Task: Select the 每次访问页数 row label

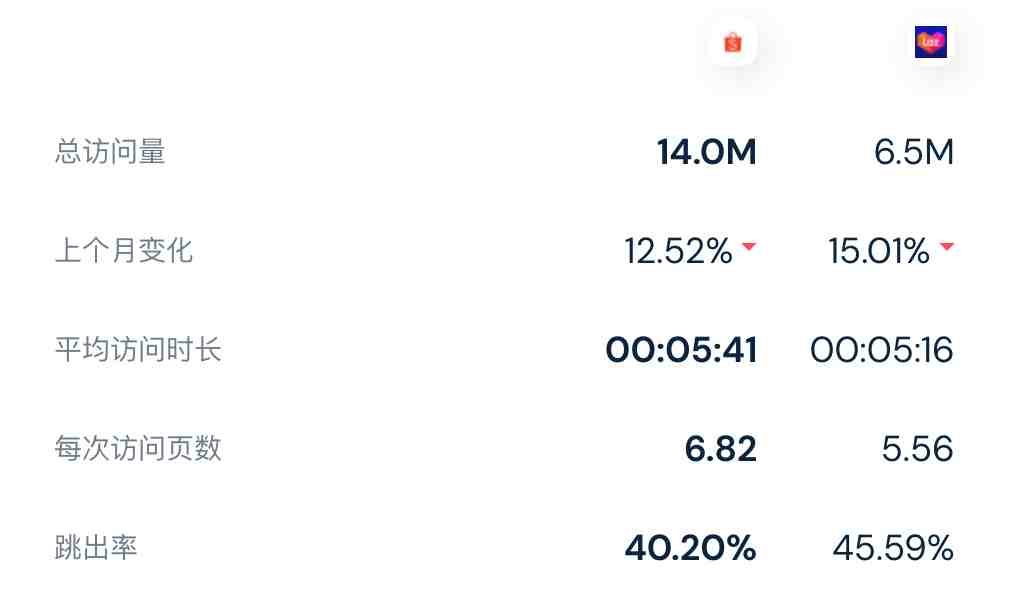Action: pos(138,448)
